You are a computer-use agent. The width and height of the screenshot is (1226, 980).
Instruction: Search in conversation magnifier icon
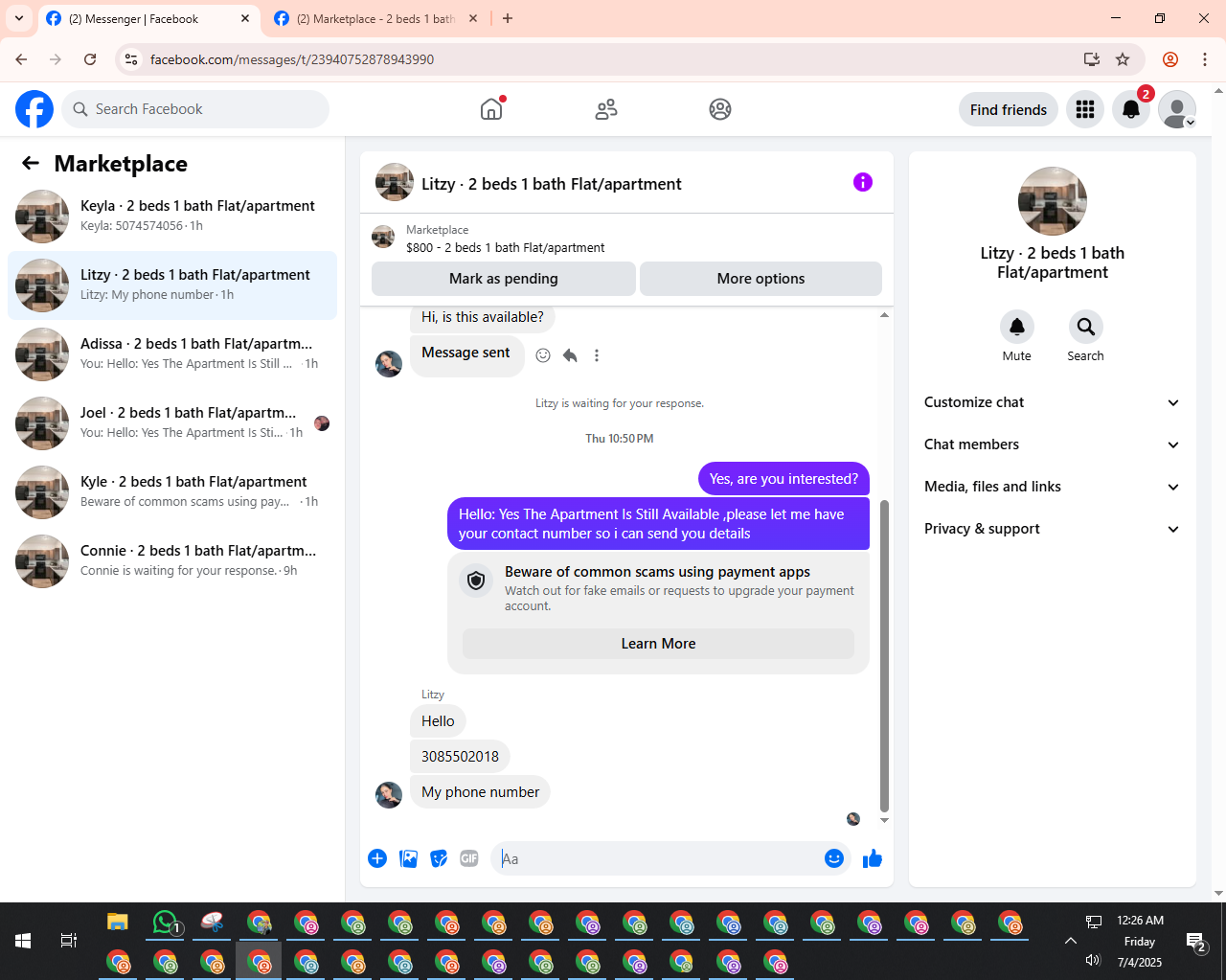[1086, 327]
